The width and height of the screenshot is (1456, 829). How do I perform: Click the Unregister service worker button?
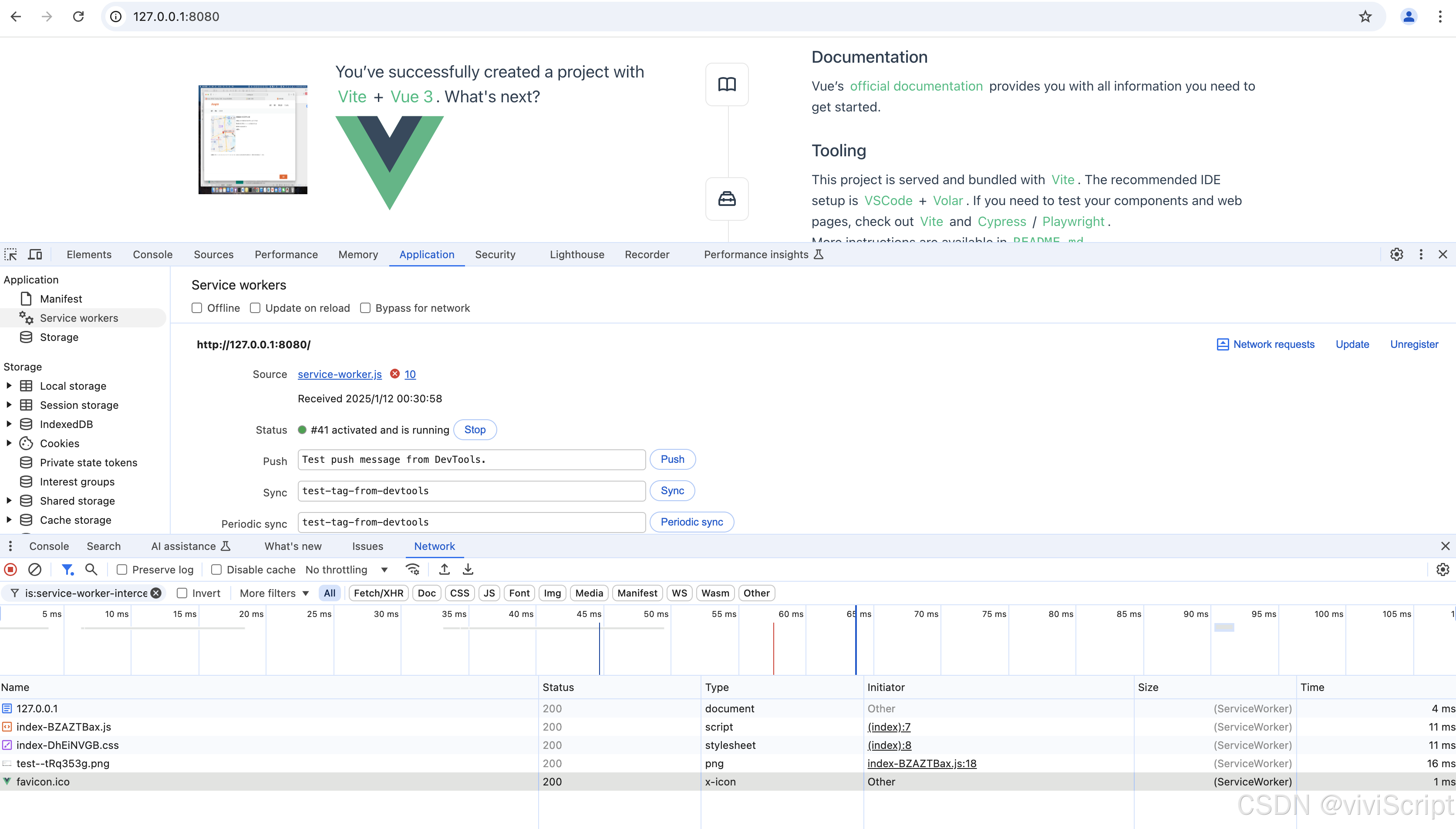point(1414,344)
